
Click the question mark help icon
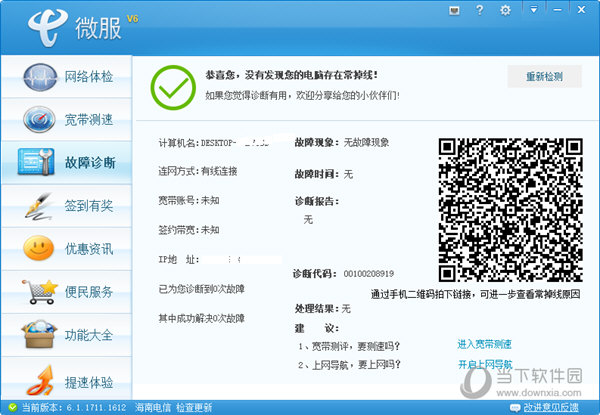coord(479,10)
